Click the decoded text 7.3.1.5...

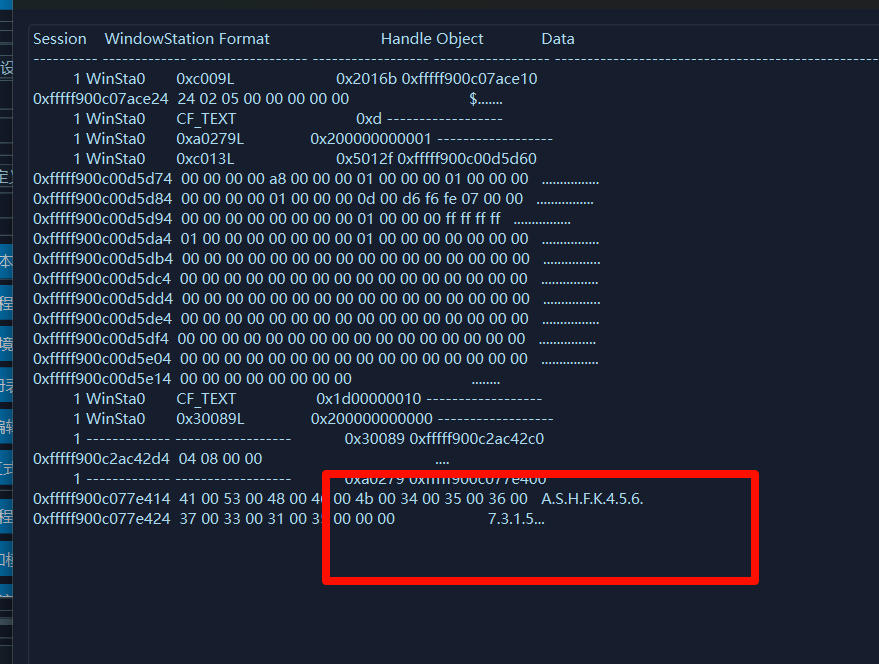point(516,519)
